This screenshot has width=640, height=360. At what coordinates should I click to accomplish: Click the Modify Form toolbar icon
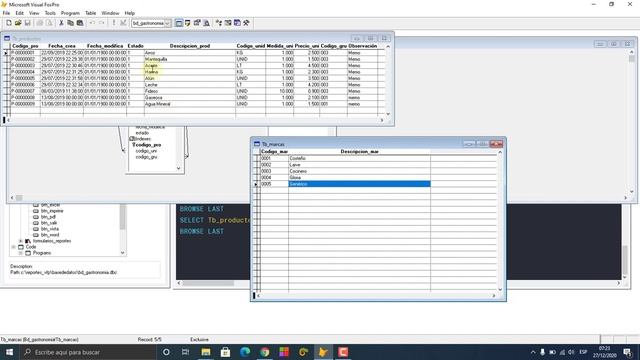[123, 23]
